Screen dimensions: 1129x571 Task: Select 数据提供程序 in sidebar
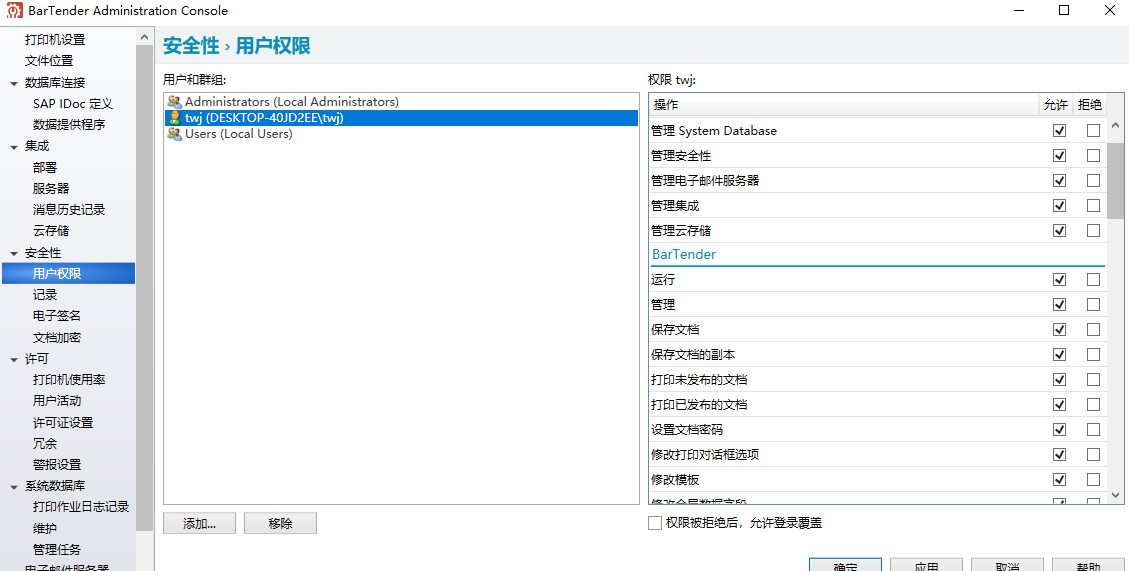tap(69, 125)
